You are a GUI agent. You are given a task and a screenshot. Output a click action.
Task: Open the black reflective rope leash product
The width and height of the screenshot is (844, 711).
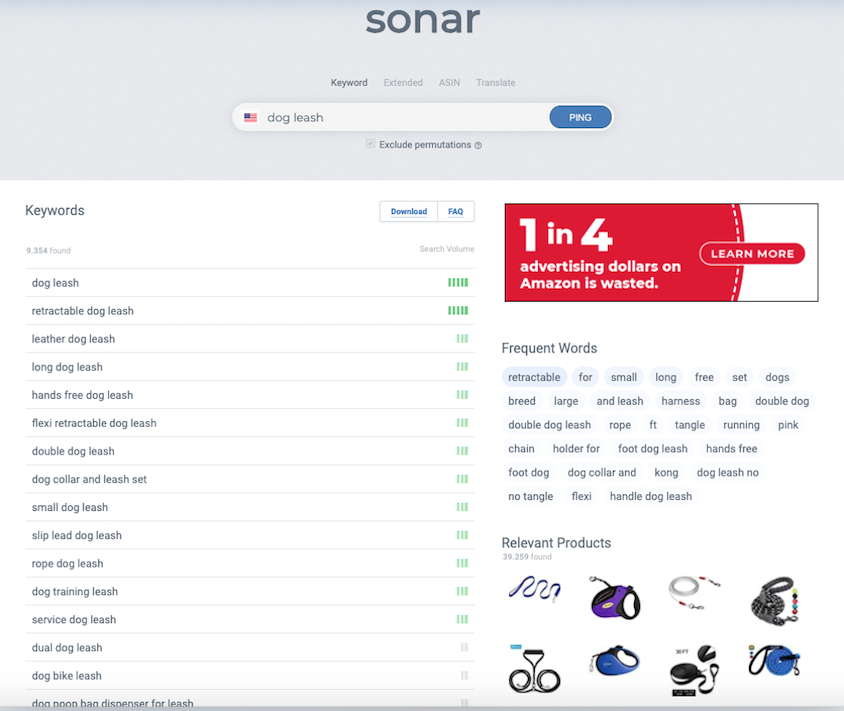775,601
